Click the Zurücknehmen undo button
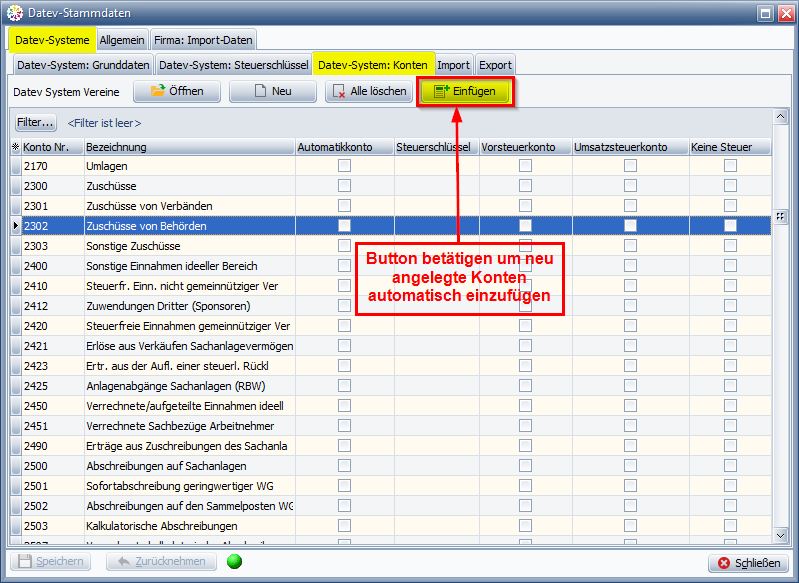This screenshot has width=799, height=583. tap(162, 562)
